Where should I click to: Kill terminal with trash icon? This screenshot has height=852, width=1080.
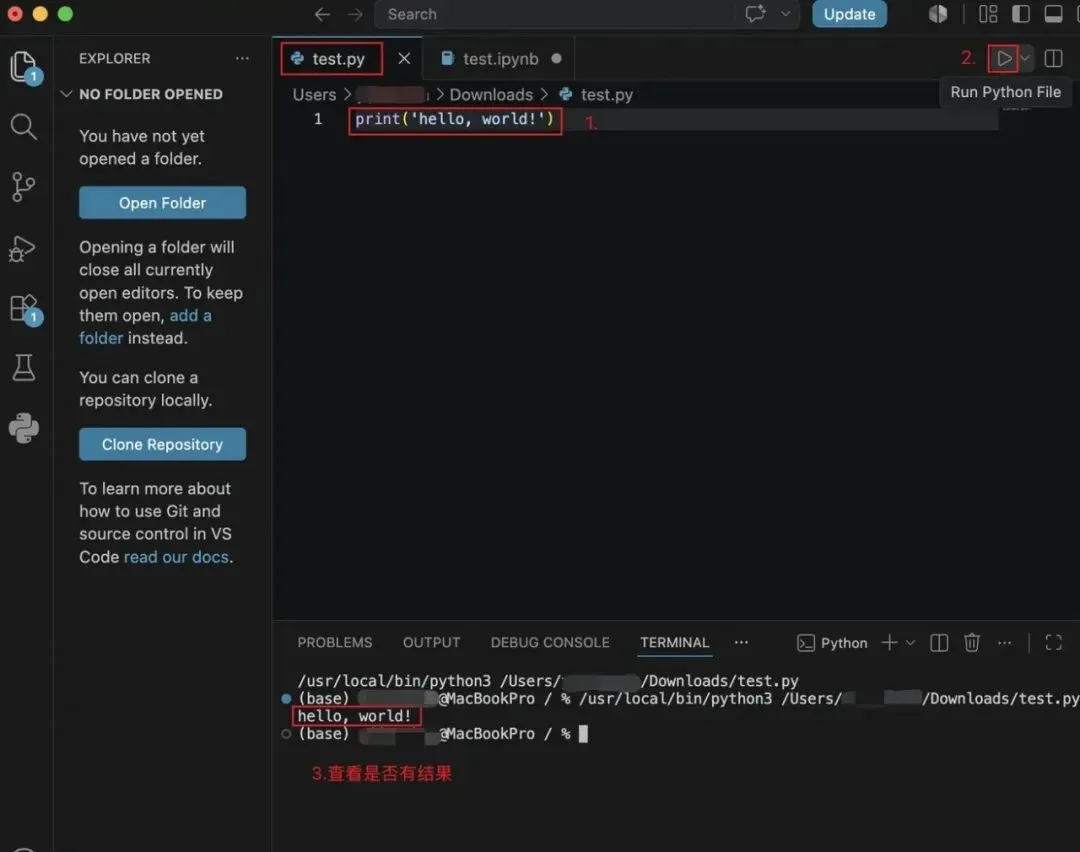(x=971, y=643)
